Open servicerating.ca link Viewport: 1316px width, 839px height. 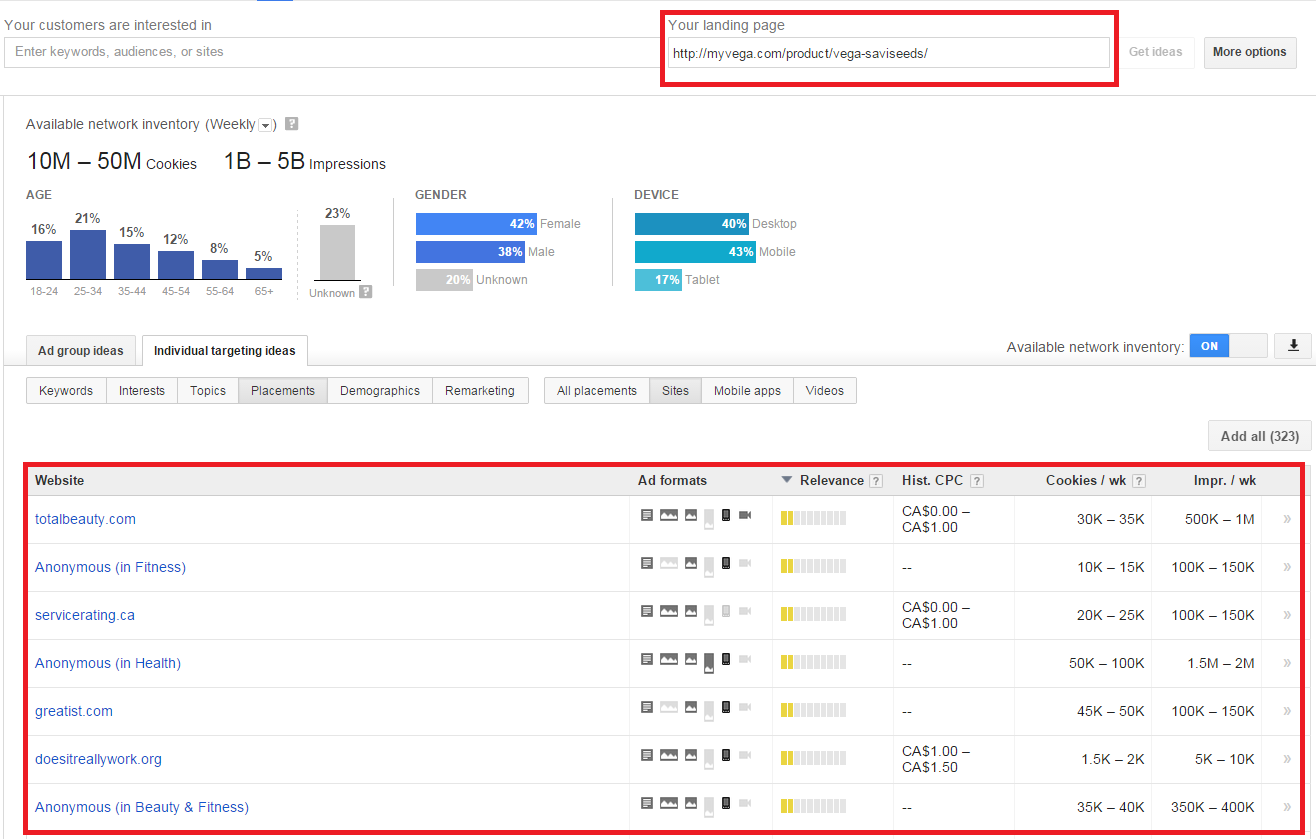coord(84,615)
